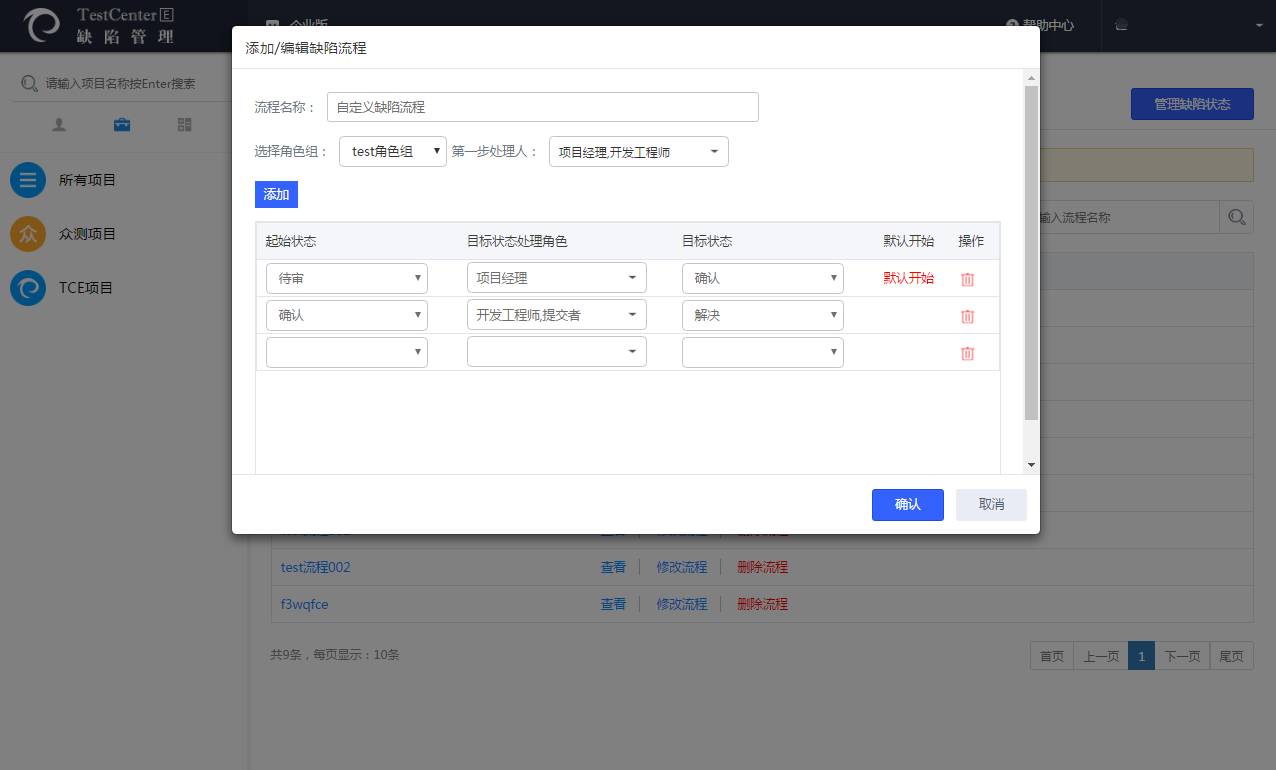
Task: Open role dropdown showing 开发工程师,提交者
Action: pos(556,315)
